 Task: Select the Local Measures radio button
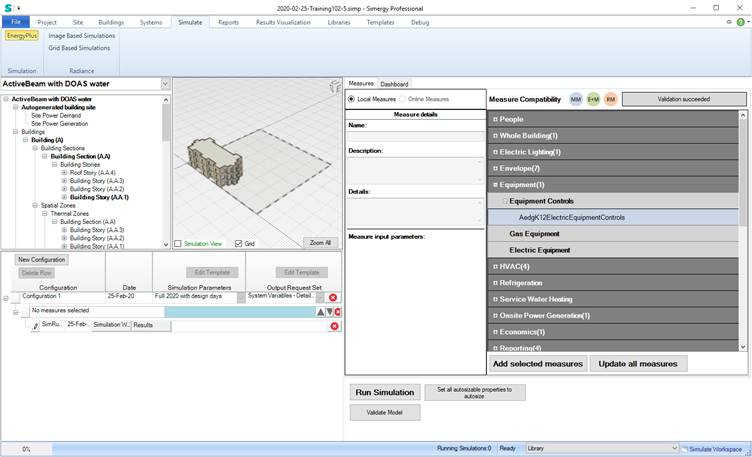351,99
